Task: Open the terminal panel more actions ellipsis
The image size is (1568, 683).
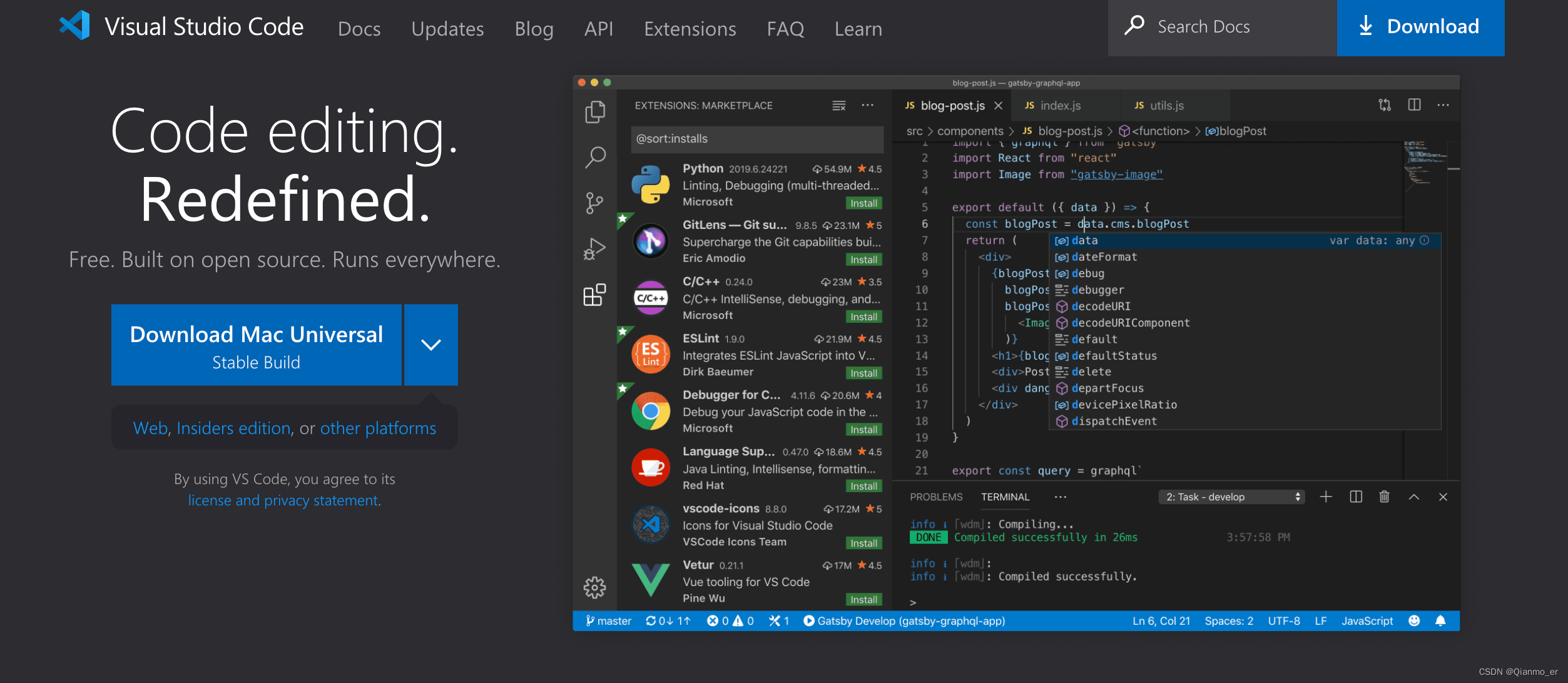Action: click(1060, 497)
